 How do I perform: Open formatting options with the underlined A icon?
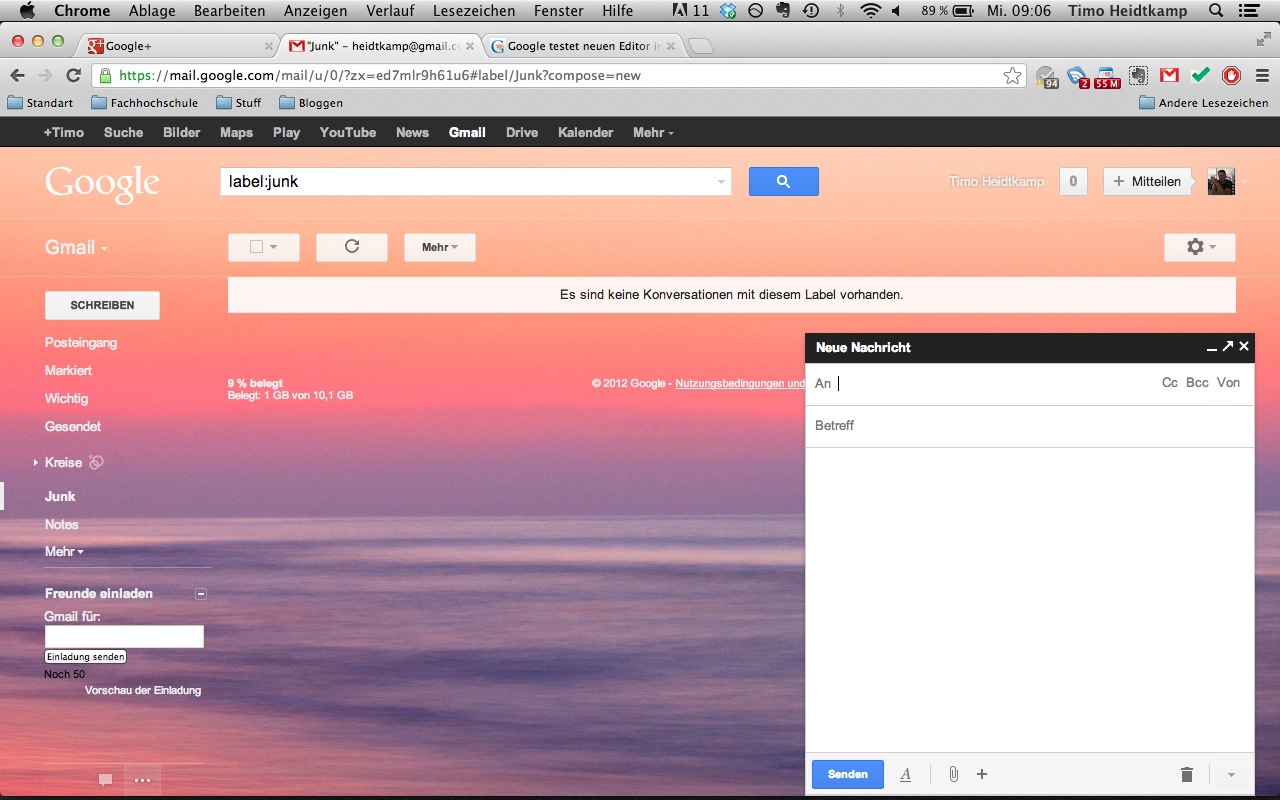pos(905,774)
